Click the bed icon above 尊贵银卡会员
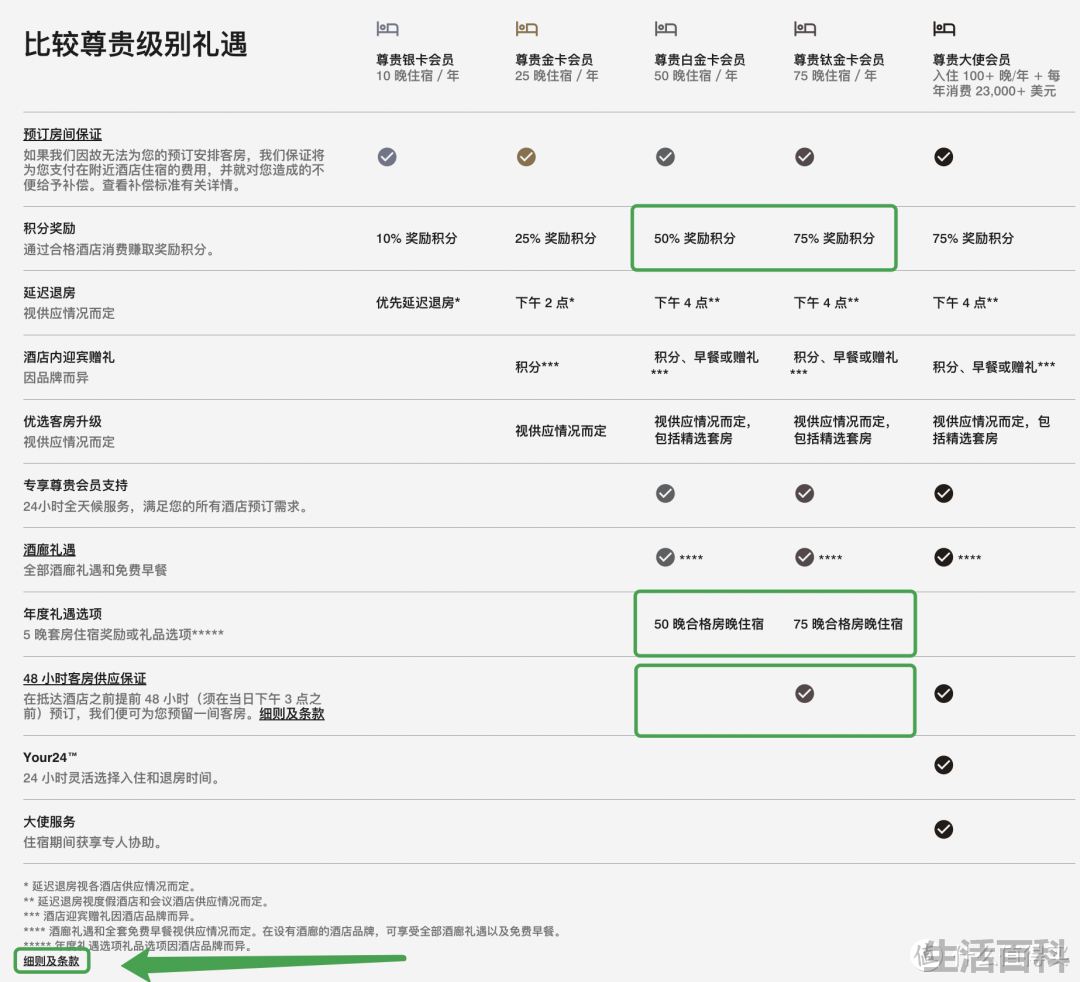 [387, 28]
